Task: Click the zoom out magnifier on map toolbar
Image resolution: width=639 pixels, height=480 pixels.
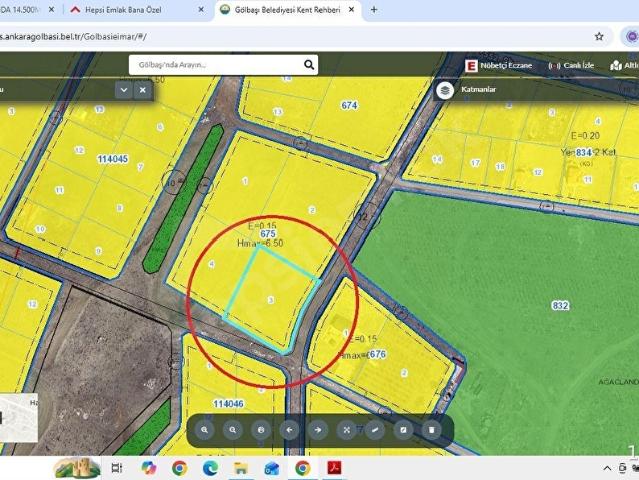Action: point(233,430)
